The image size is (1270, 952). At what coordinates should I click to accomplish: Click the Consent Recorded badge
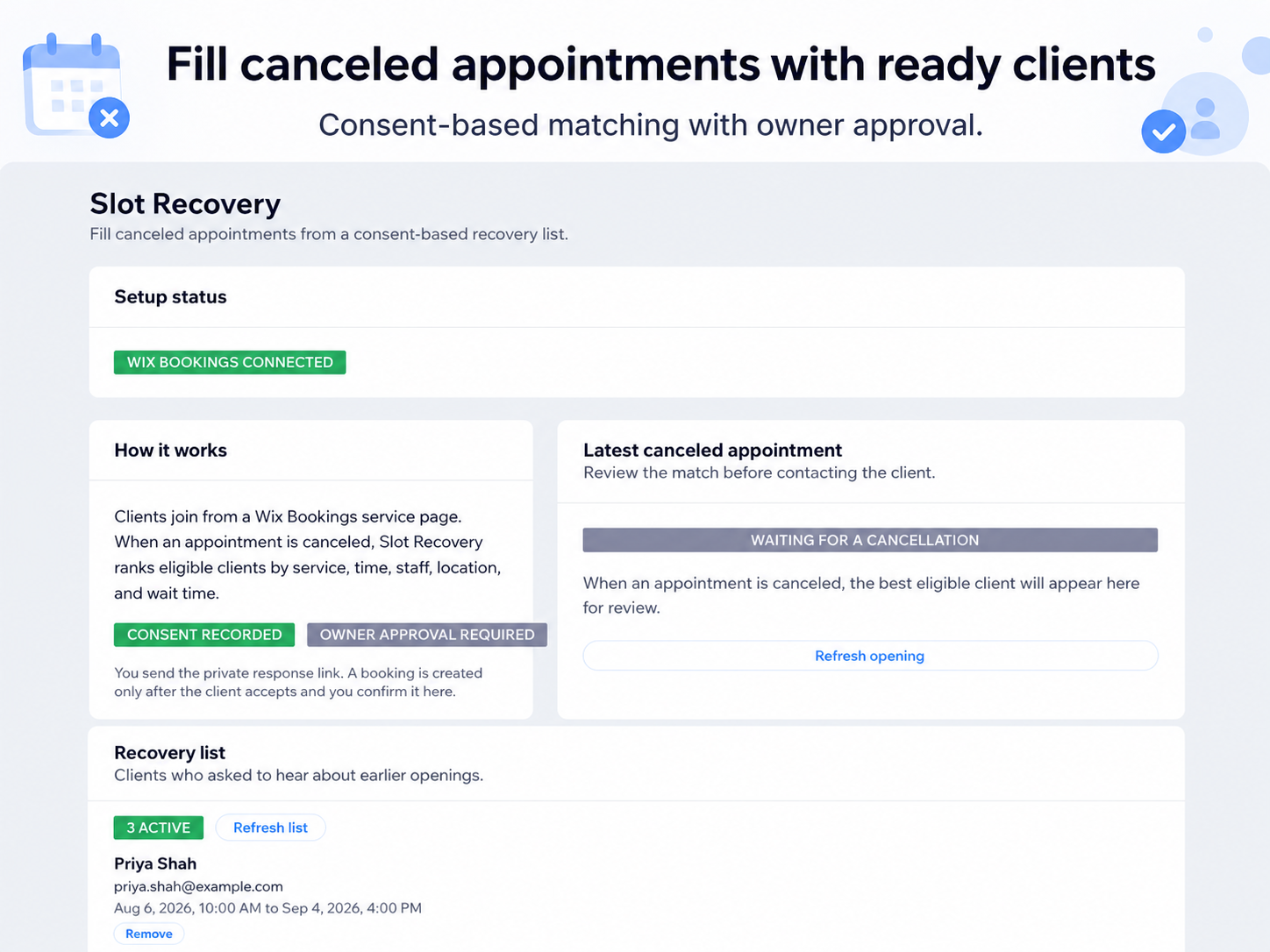coord(204,635)
